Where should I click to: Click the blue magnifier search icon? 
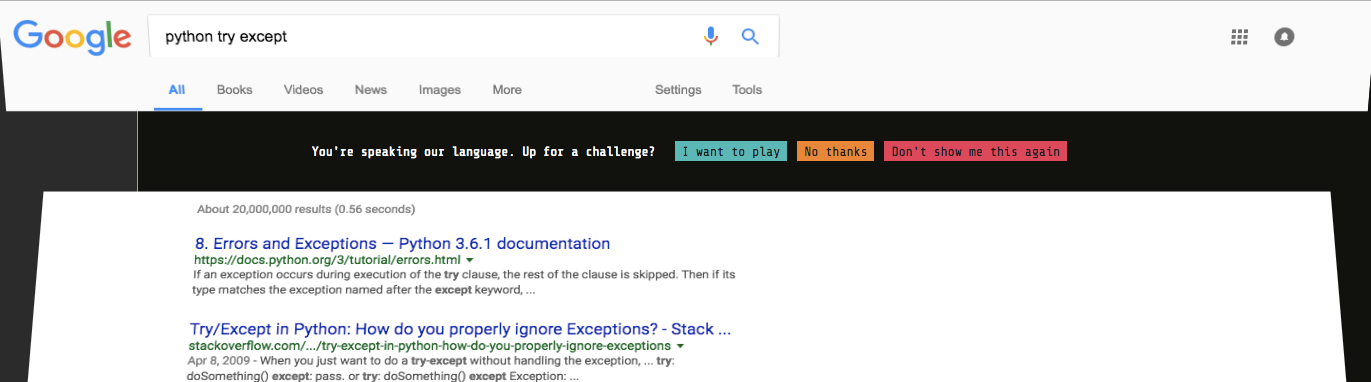(x=750, y=37)
